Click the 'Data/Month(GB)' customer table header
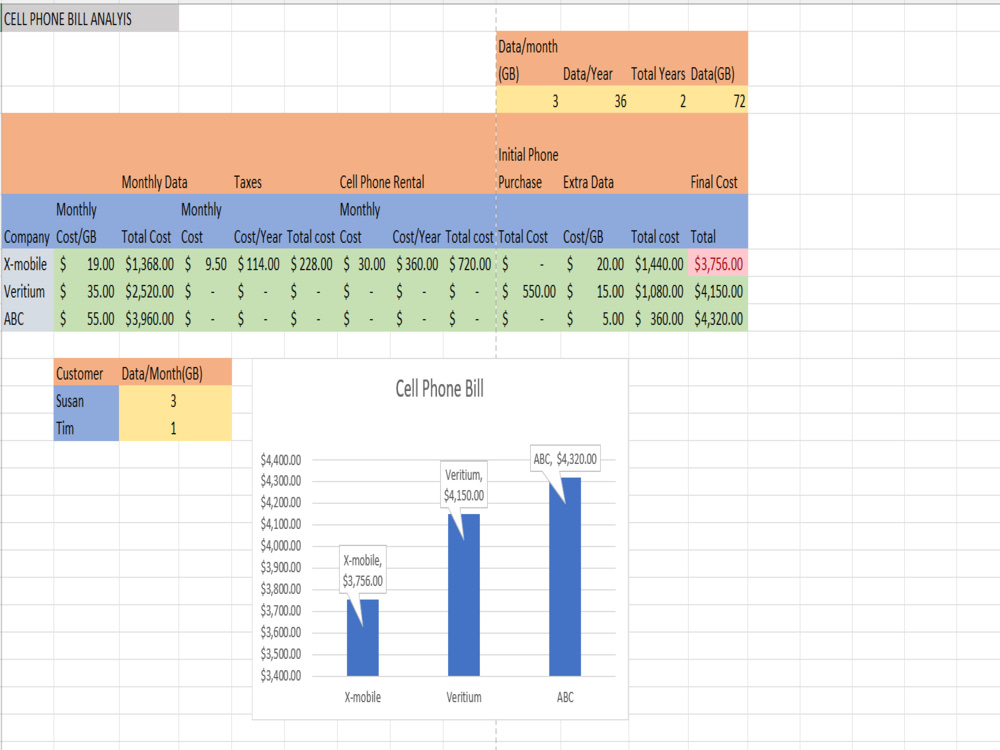Screen dimensions: 1000x750 coord(175,373)
